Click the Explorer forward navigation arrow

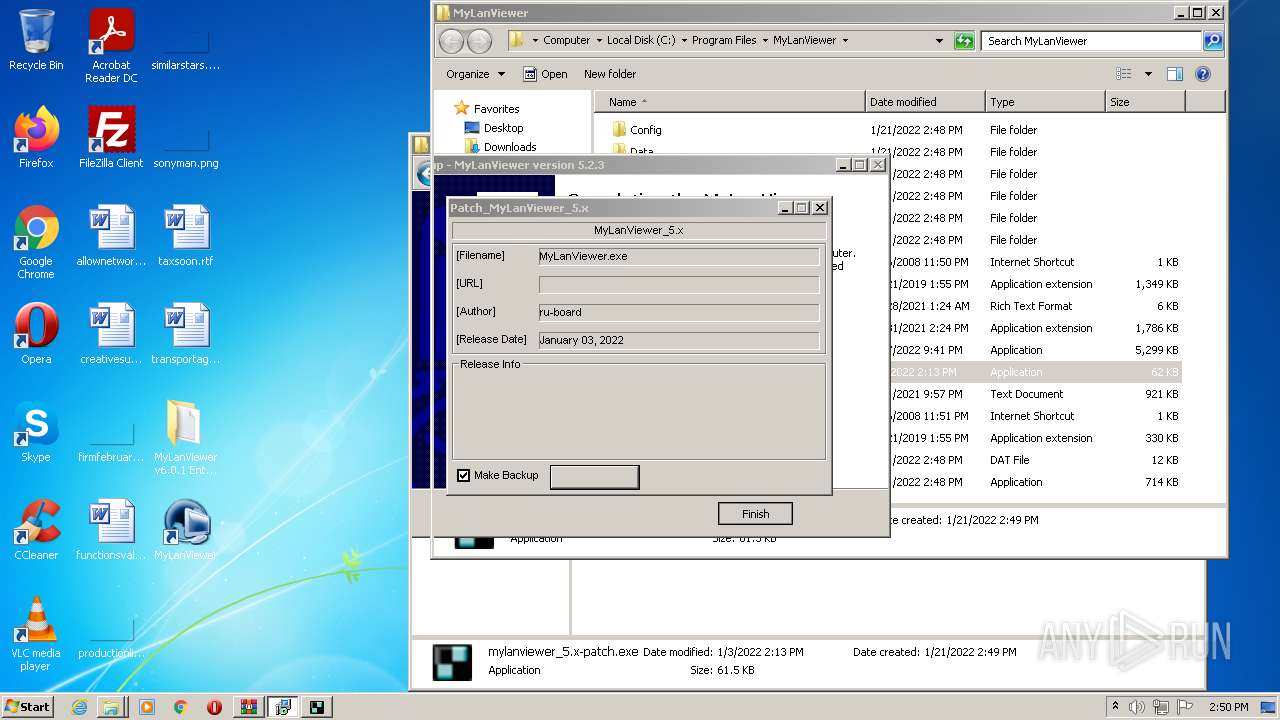tap(480, 41)
